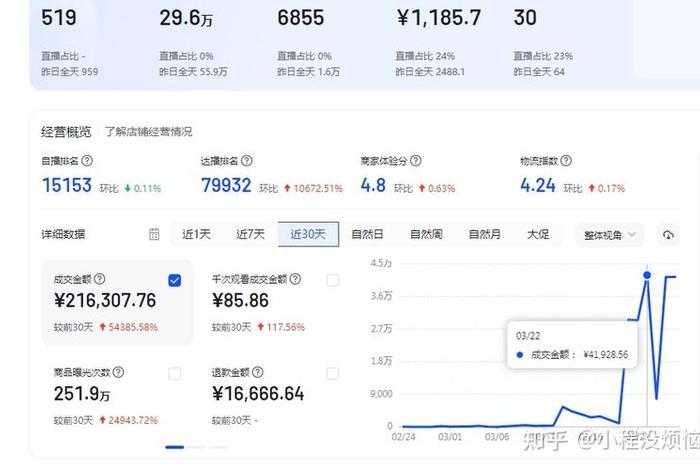The width and height of the screenshot is (700, 470).
Task: Switch to the 近7天 tab
Action: 250,234
